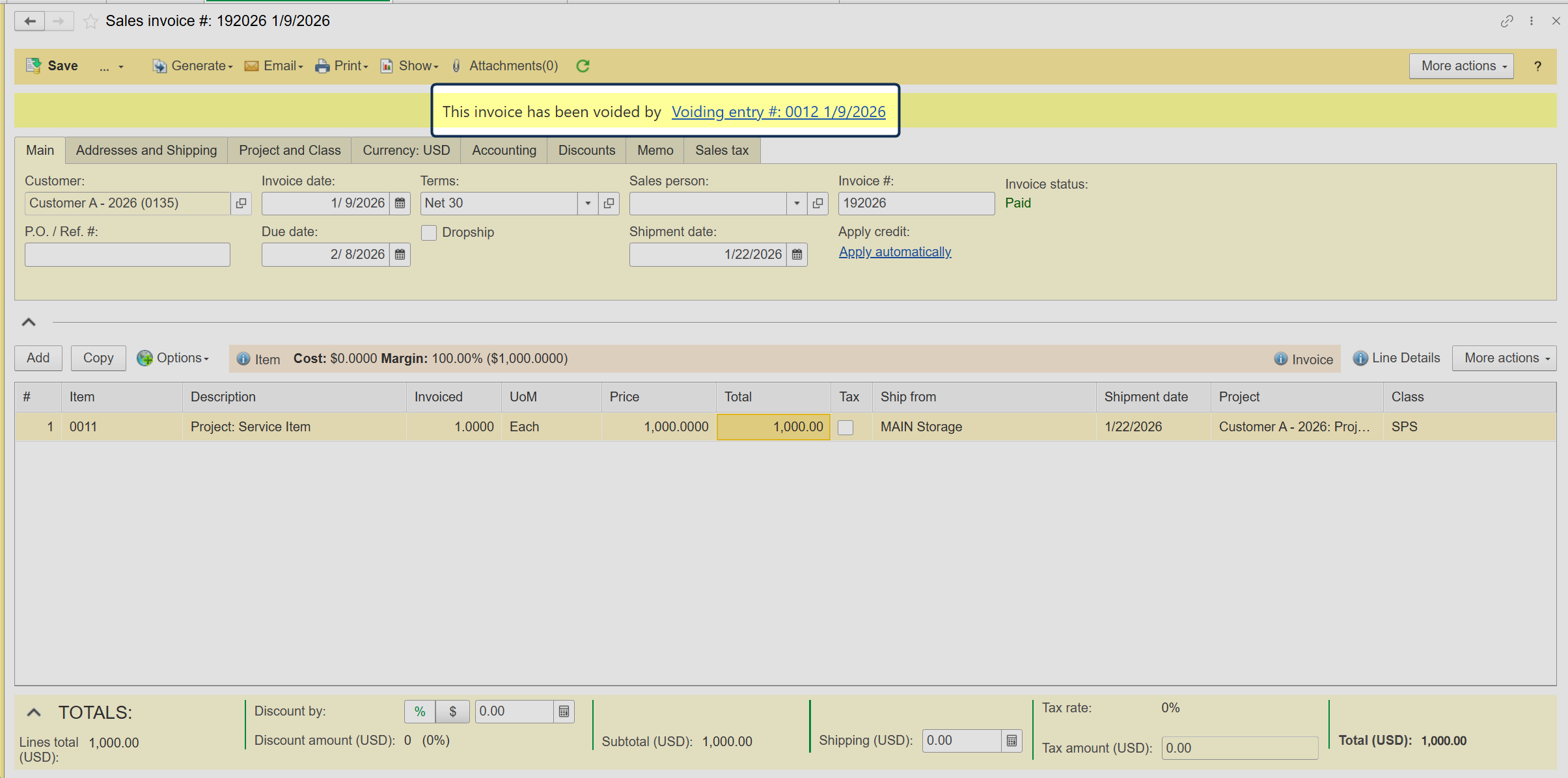This screenshot has width=1568, height=778.
Task: Open the Discount by calculator icon
Action: [564, 712]
